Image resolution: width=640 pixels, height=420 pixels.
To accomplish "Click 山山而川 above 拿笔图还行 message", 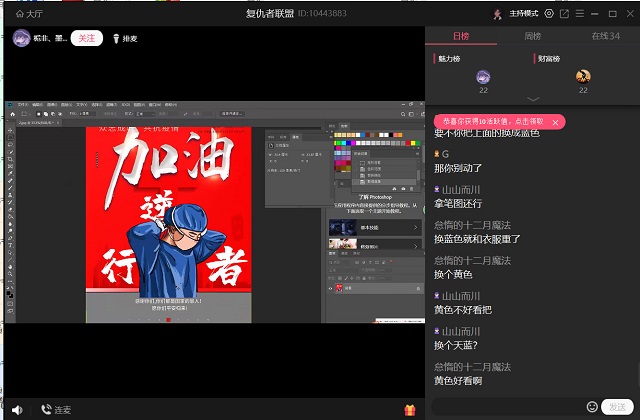I will click(x=461, y=190).
